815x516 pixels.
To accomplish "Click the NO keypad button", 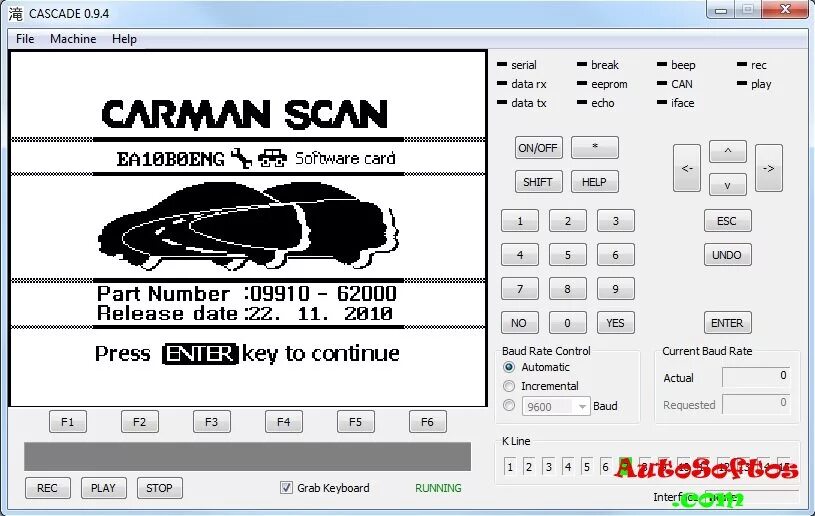I will coord(520,323).
